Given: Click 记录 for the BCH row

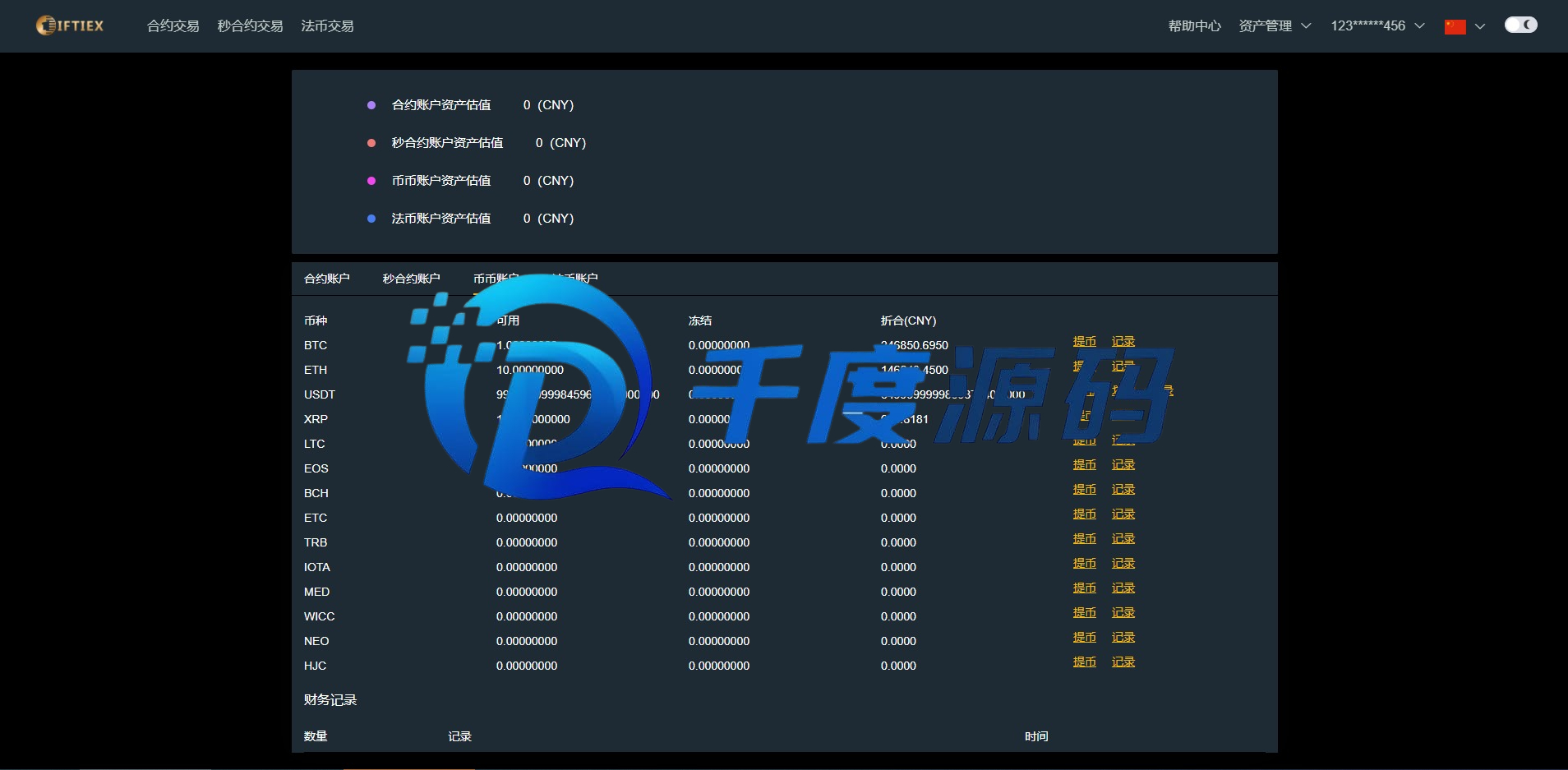Looking at the screenshot, I should pos(1123,489).
